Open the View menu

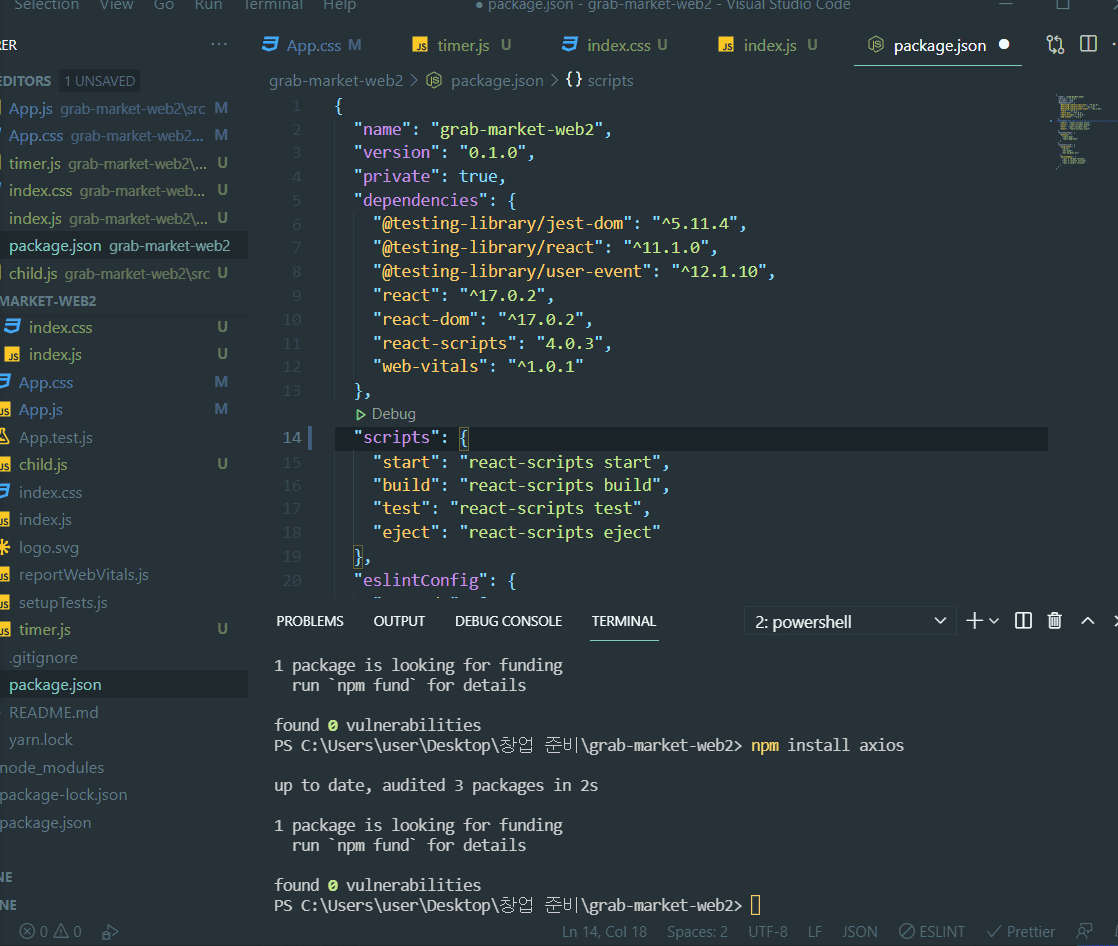pos(116,5)
